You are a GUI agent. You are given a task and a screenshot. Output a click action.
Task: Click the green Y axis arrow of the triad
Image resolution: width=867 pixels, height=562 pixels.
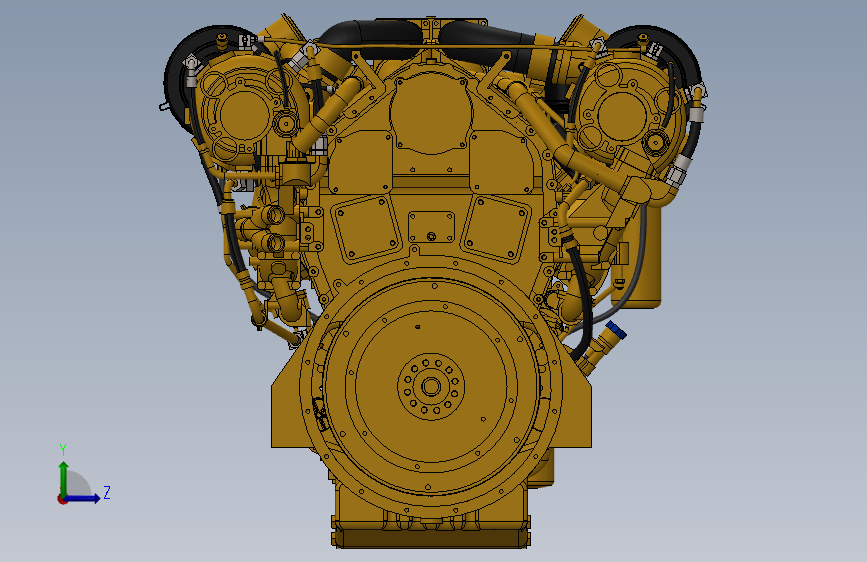(64, 479)
